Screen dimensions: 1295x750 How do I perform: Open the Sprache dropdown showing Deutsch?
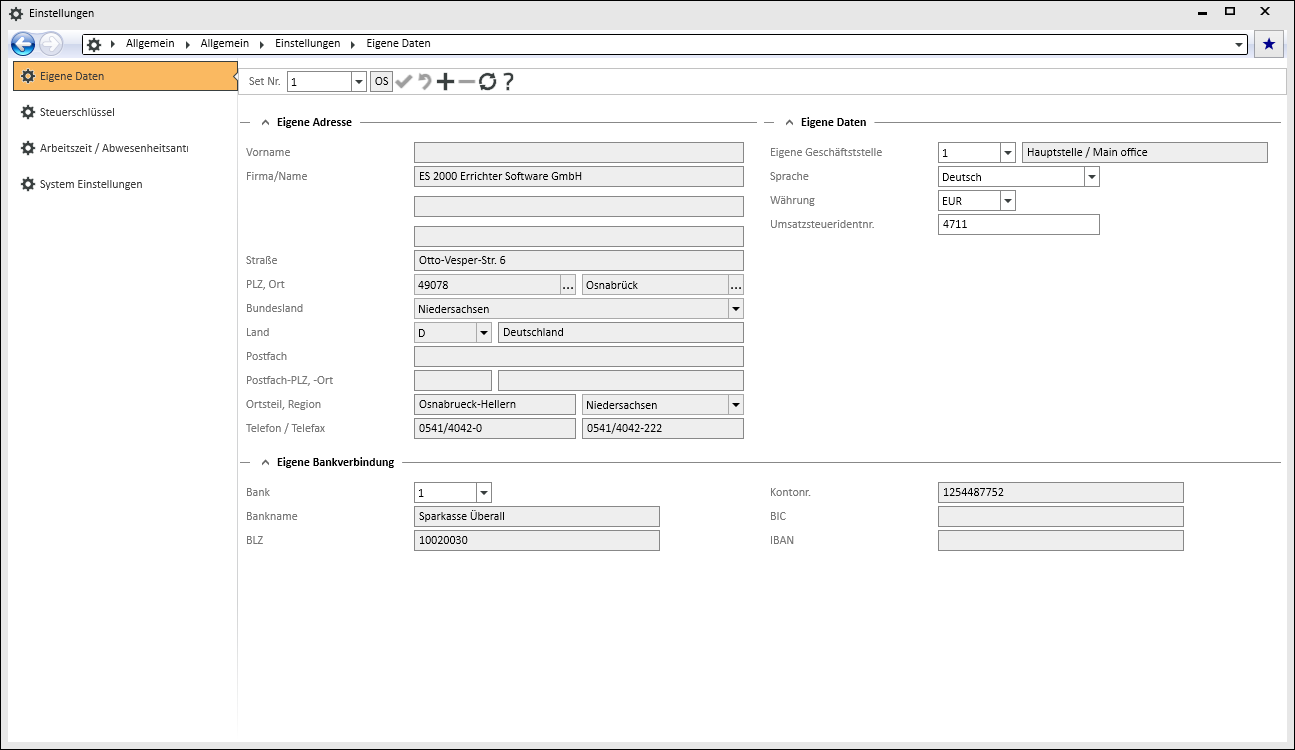pos(1092,177)
